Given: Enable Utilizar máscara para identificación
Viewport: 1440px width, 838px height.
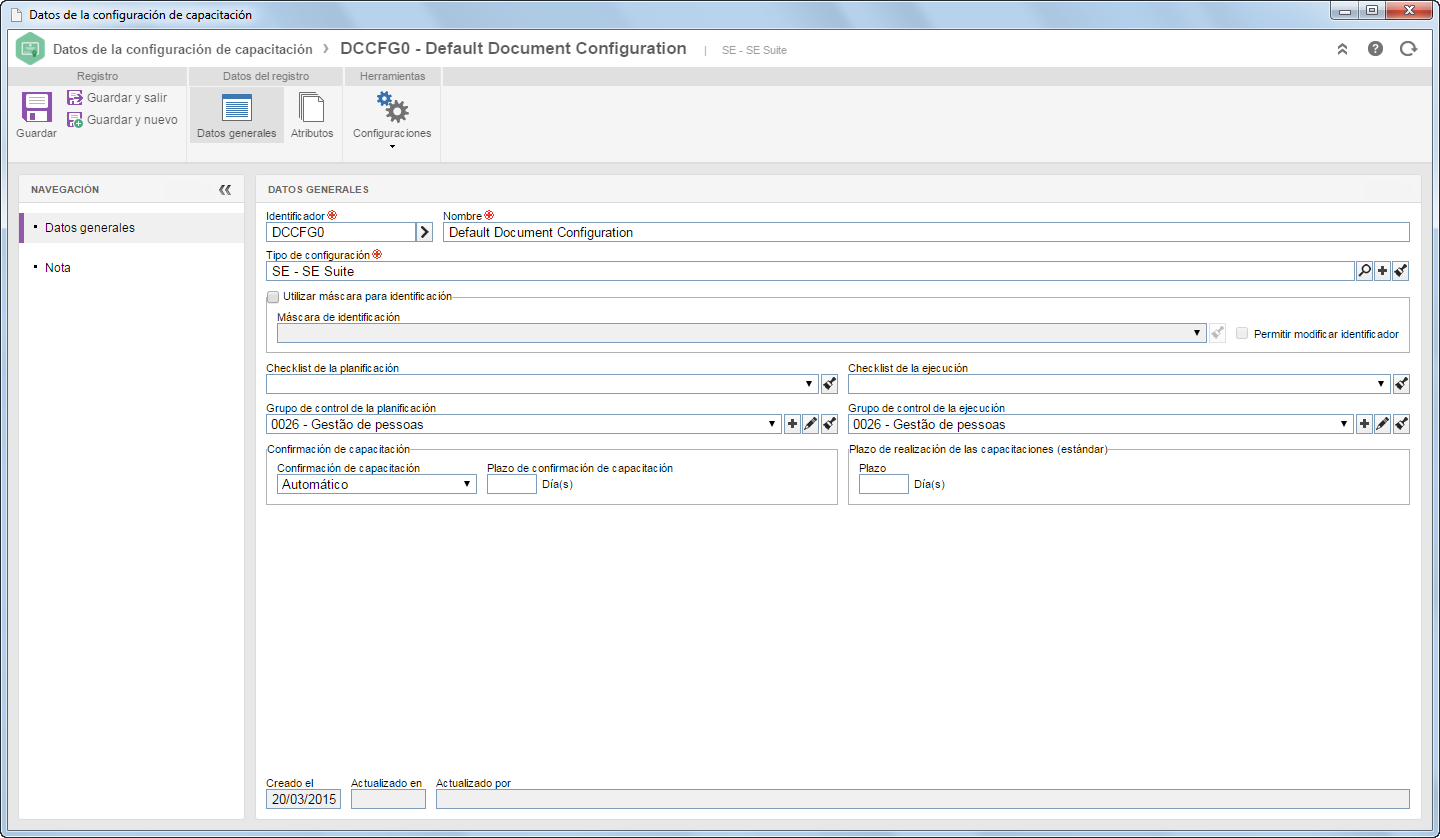Looking at the screenshot, I should [x=273, y=297].
